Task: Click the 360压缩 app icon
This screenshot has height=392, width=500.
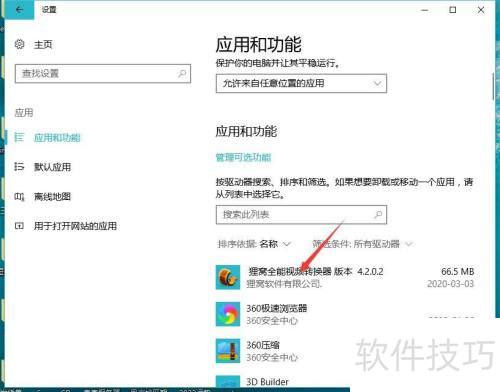Action: pyautogui.click(x=228, y=351)
